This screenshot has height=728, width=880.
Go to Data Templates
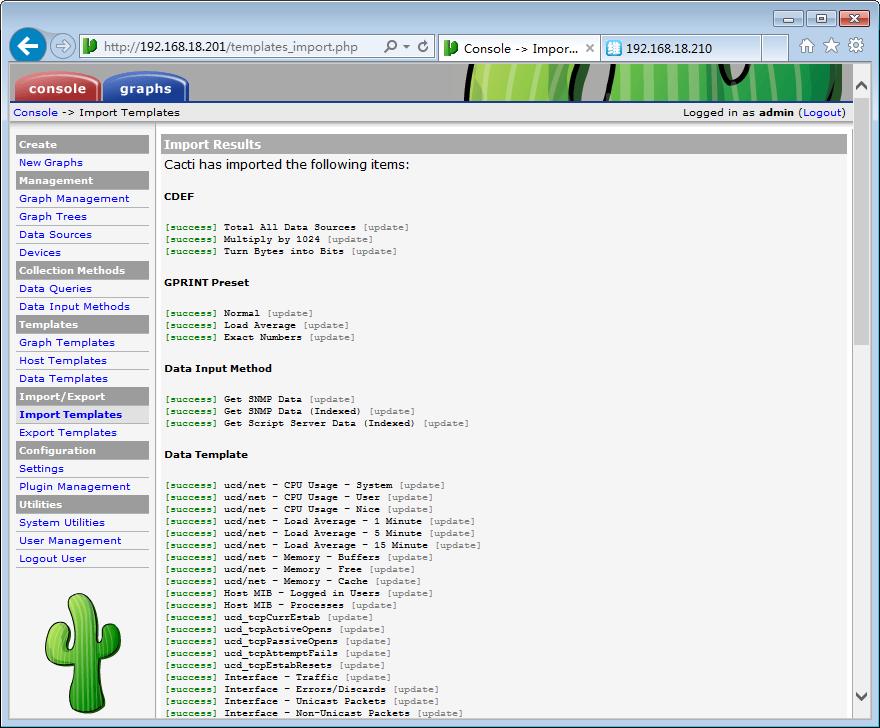[x=63, y=378]
